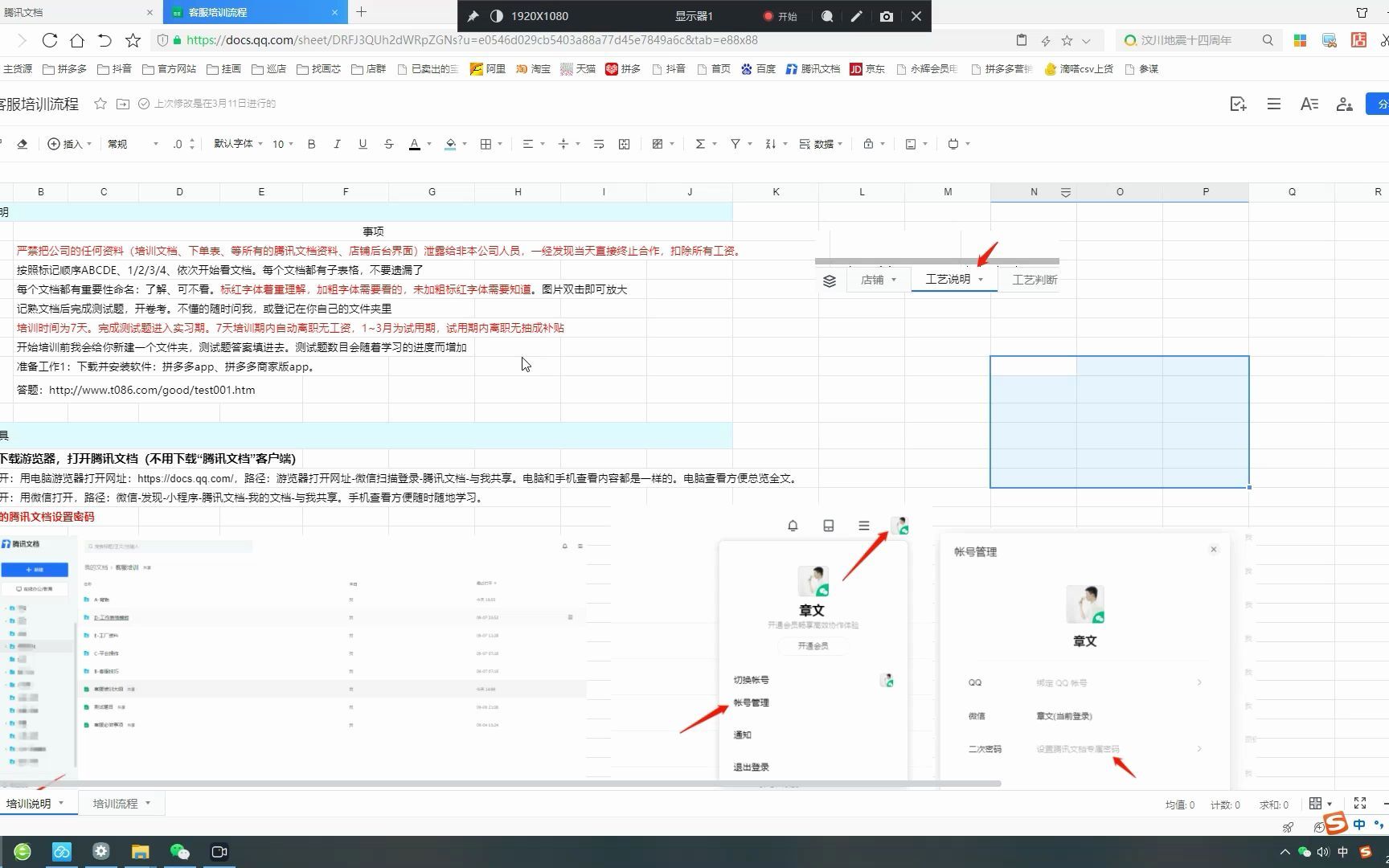Open the 百度 bookmark

point(758,69)
